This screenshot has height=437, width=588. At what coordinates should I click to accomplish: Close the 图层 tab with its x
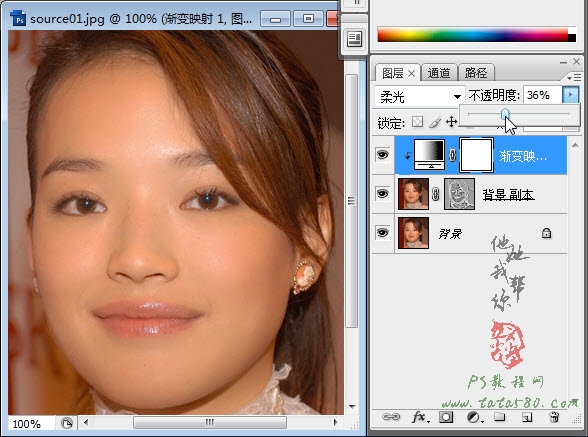[411, 74]
